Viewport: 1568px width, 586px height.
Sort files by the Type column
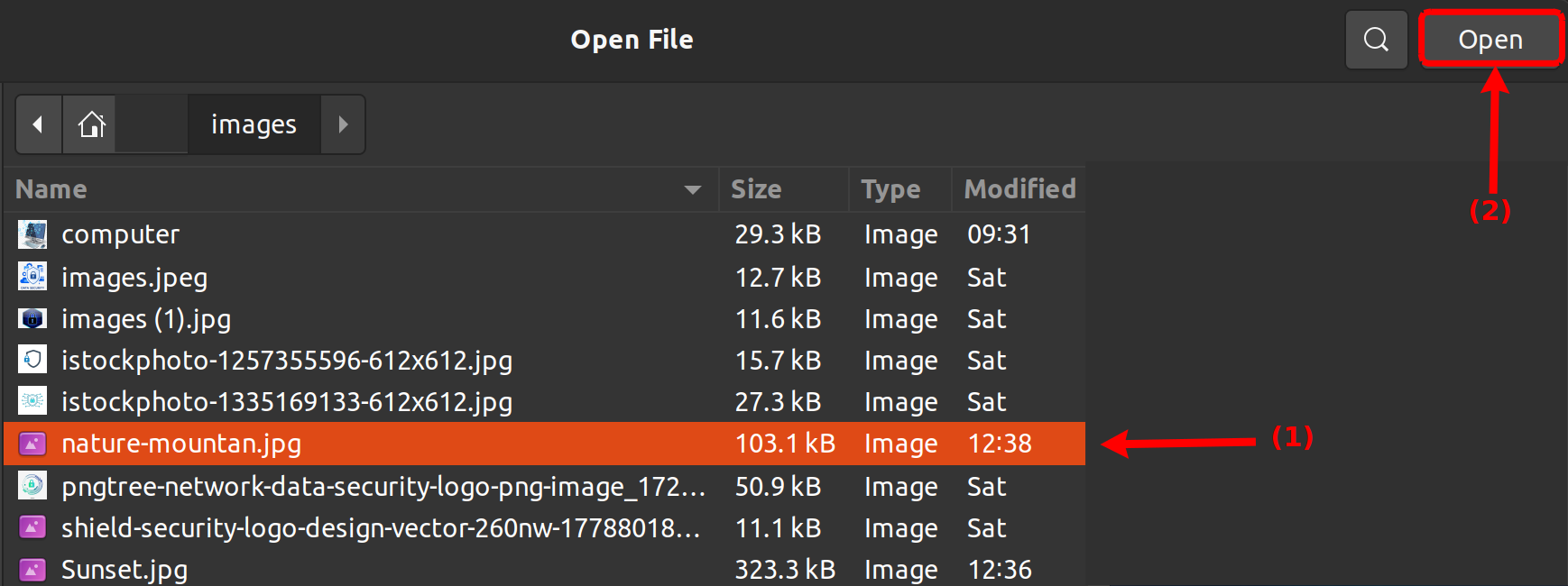pos(890,189)
